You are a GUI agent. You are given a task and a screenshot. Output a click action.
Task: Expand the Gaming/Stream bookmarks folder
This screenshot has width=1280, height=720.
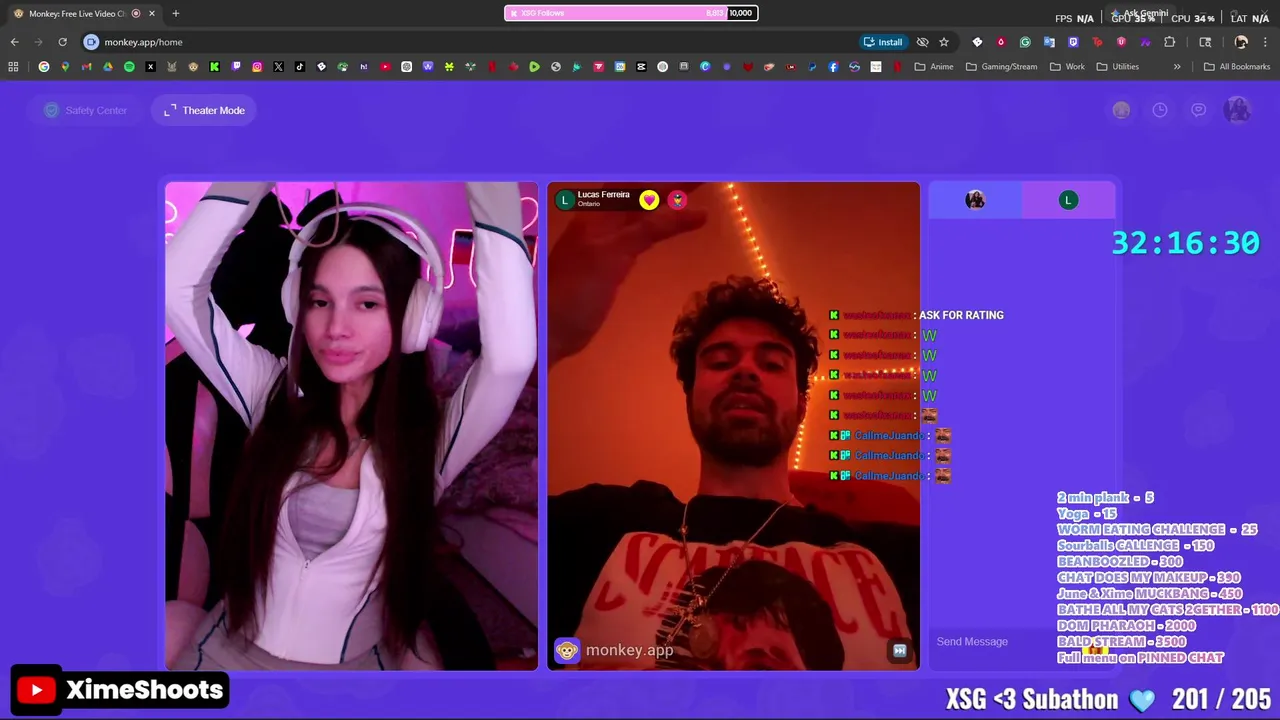point(1001,67)
